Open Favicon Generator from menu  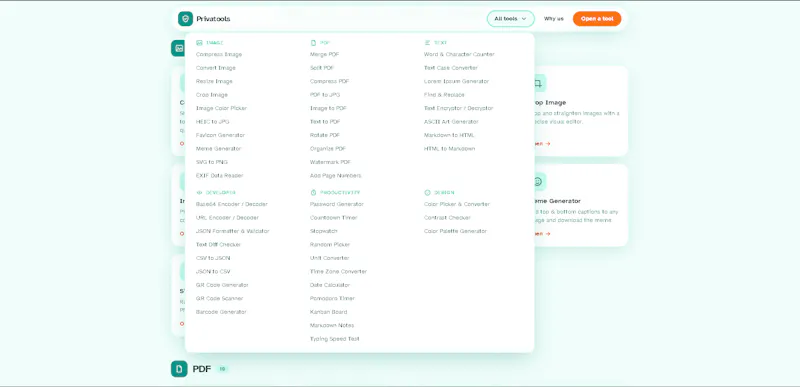(220, 135)
